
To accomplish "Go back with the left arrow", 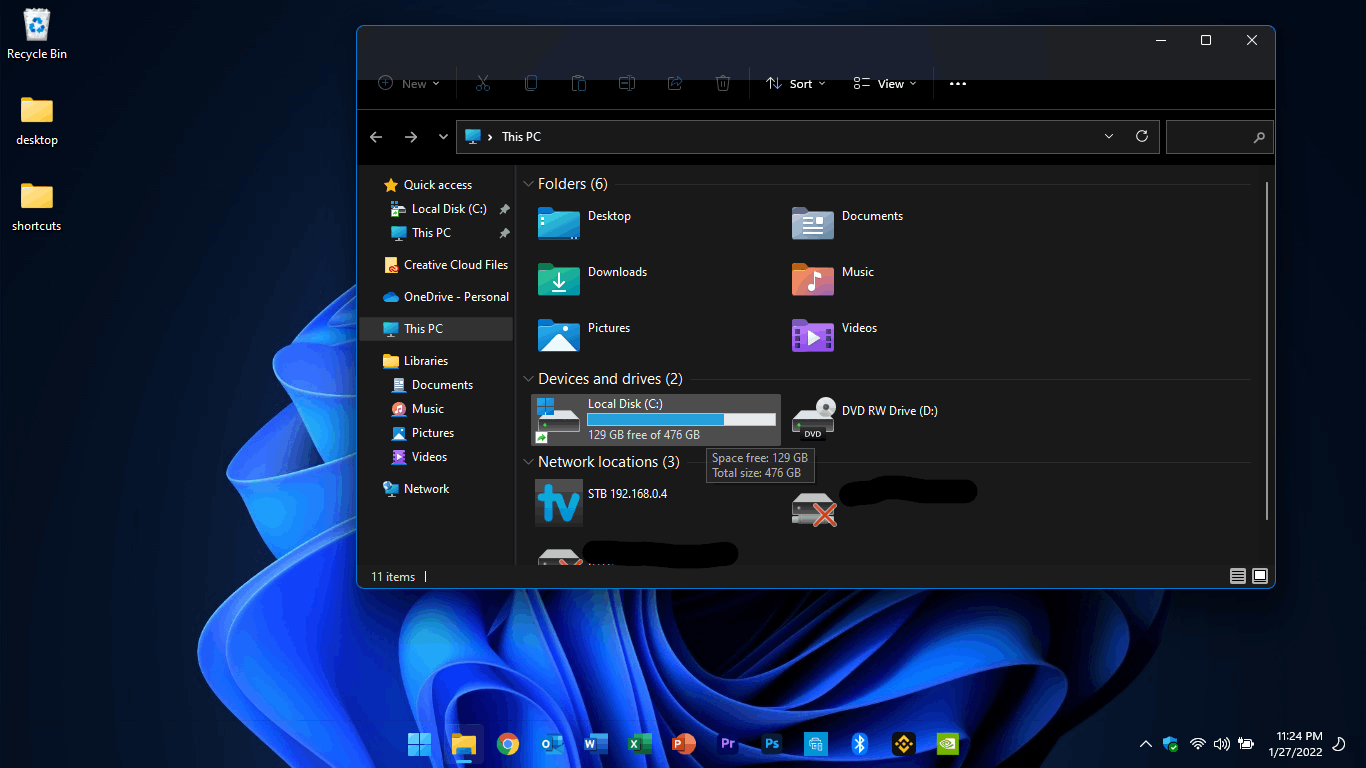I will tap(376, 137).
